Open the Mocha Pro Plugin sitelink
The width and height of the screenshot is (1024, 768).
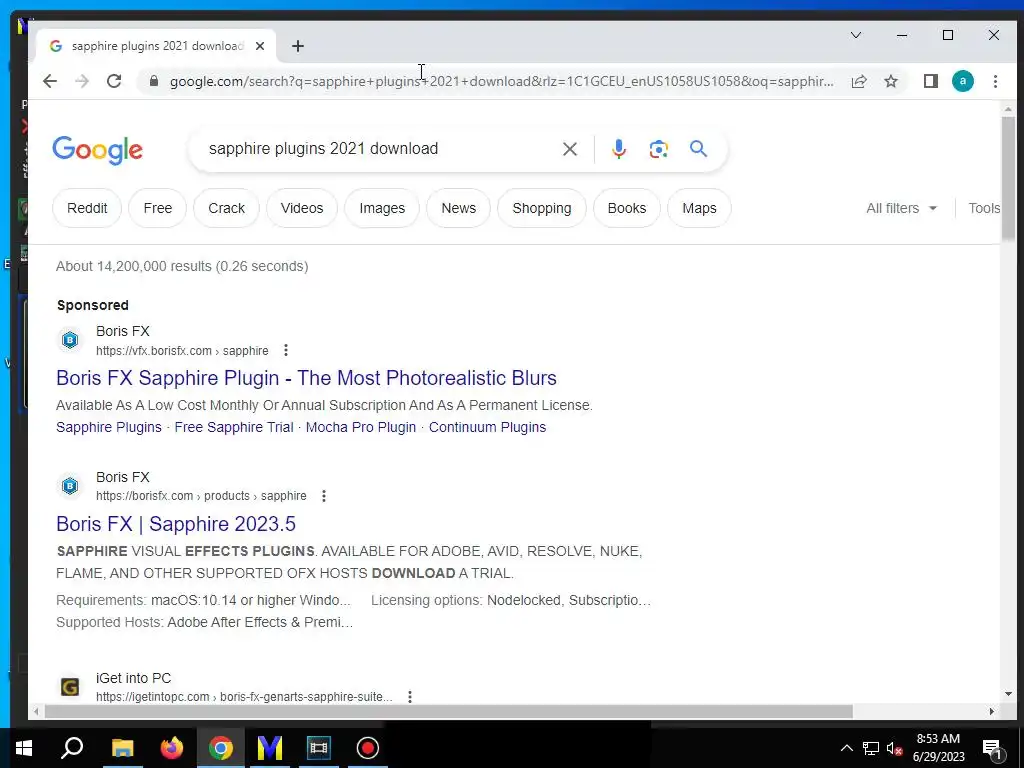click(x=360, y=427)
